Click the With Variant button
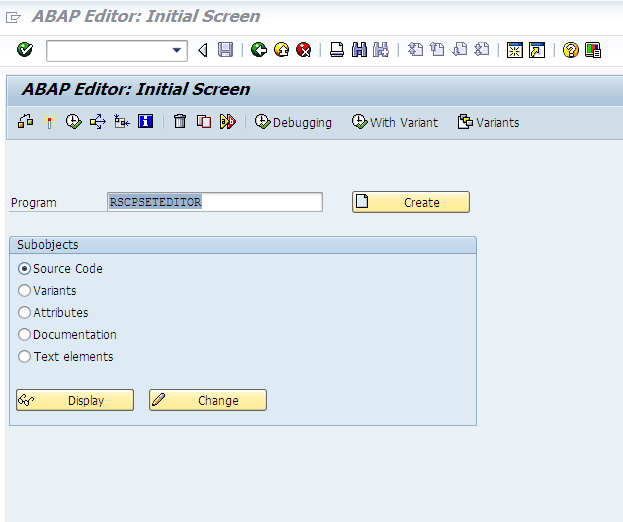The height and width of the screenshot is (522, 623). [x=395, y=122]
